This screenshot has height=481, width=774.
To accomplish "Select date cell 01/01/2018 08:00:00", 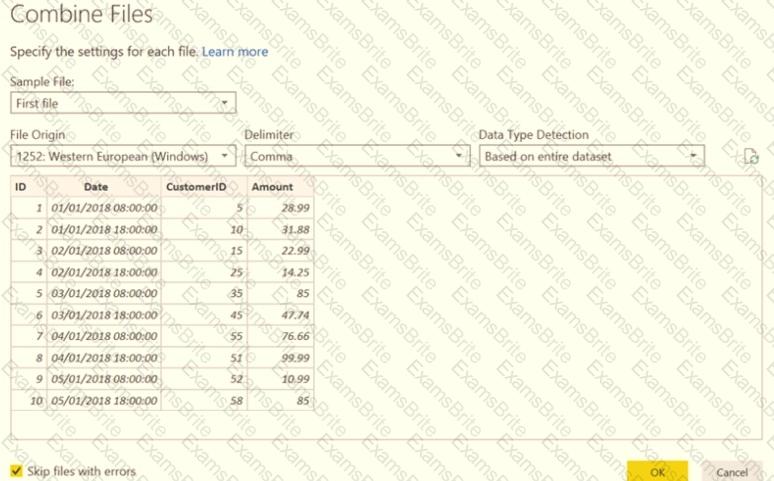I will point(104,208).
